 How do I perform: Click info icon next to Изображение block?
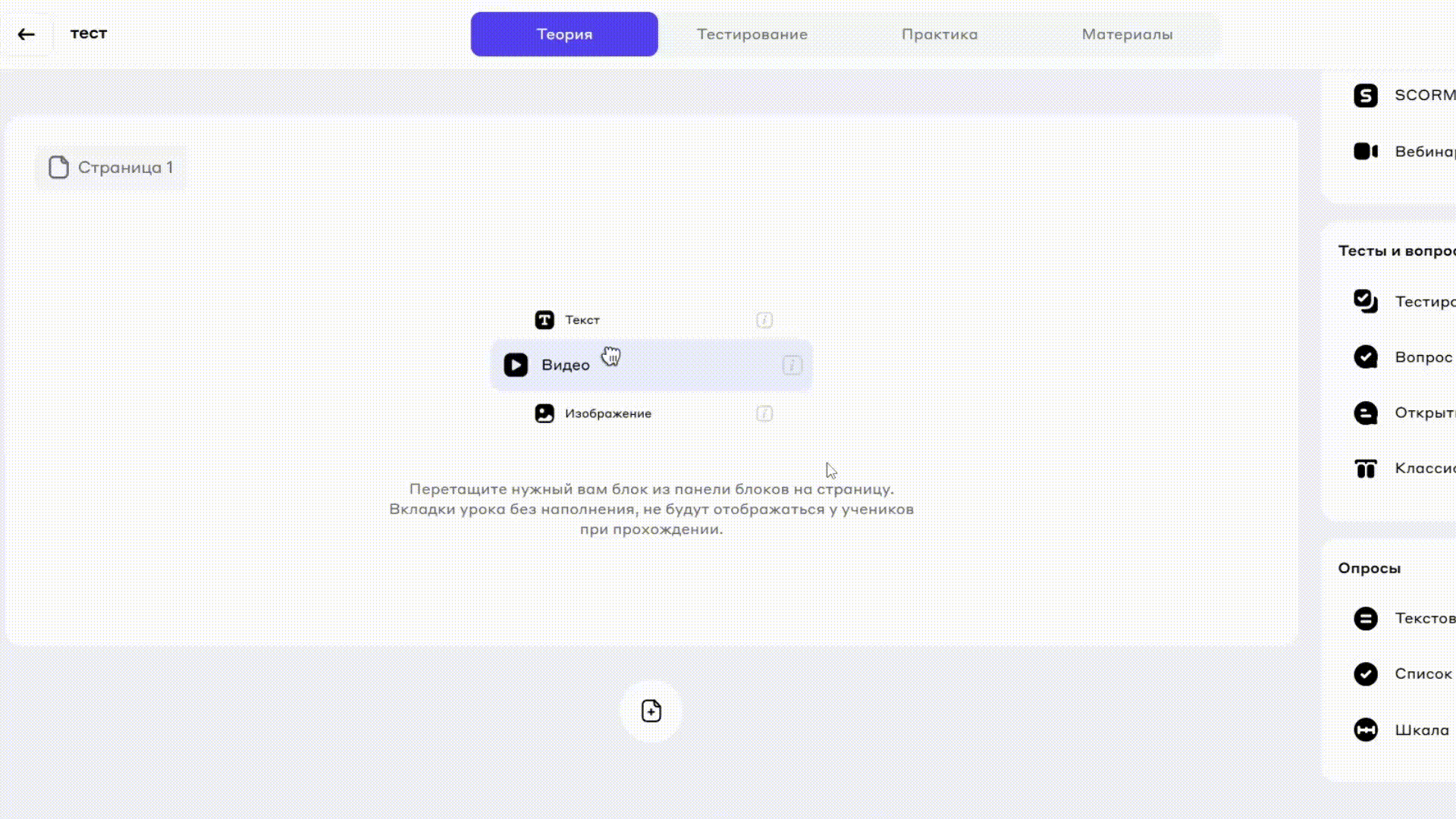[x=764, y=414]
